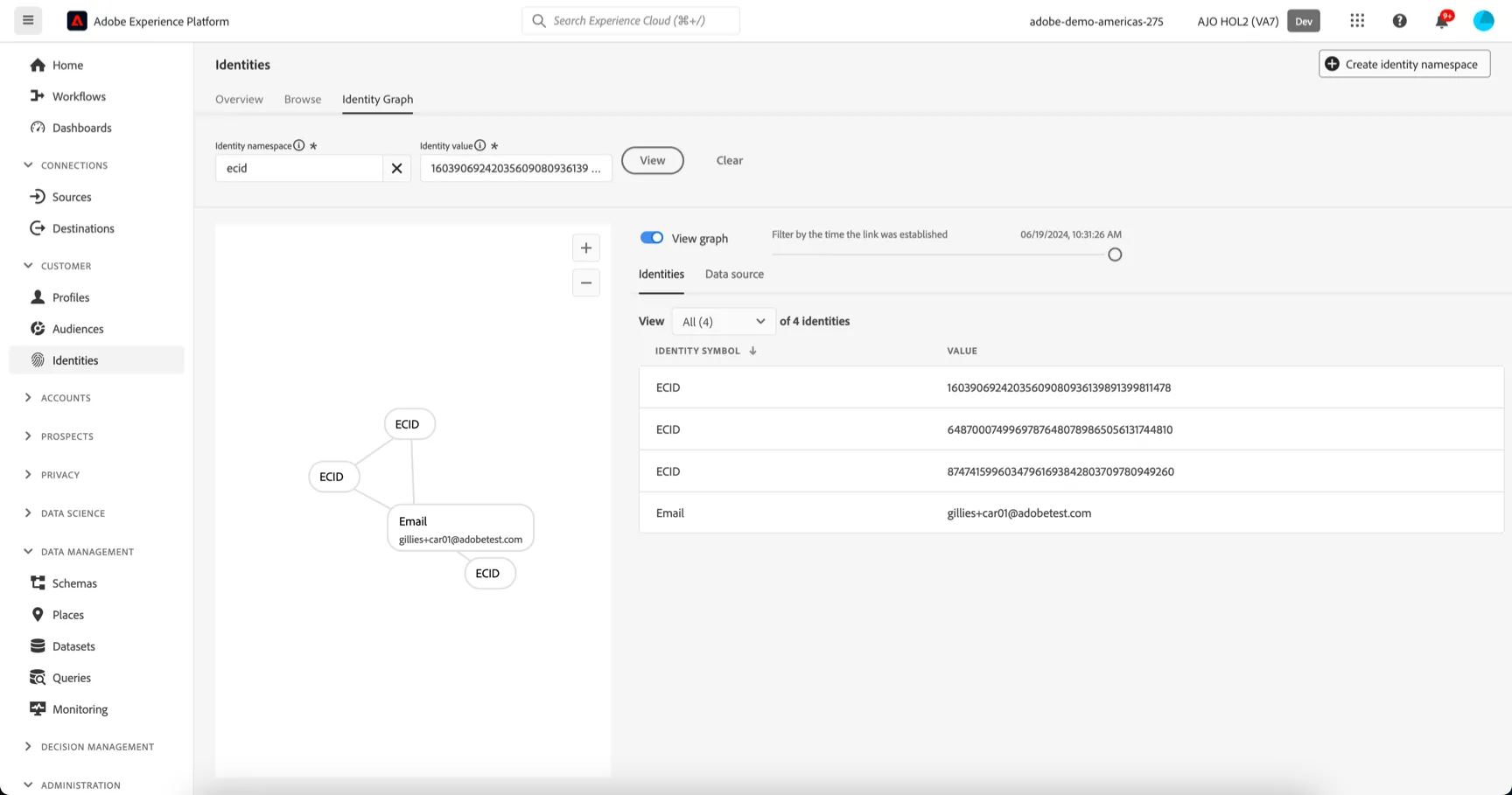Open notifications bell
1512x795 pixels.
(1442, 20)
